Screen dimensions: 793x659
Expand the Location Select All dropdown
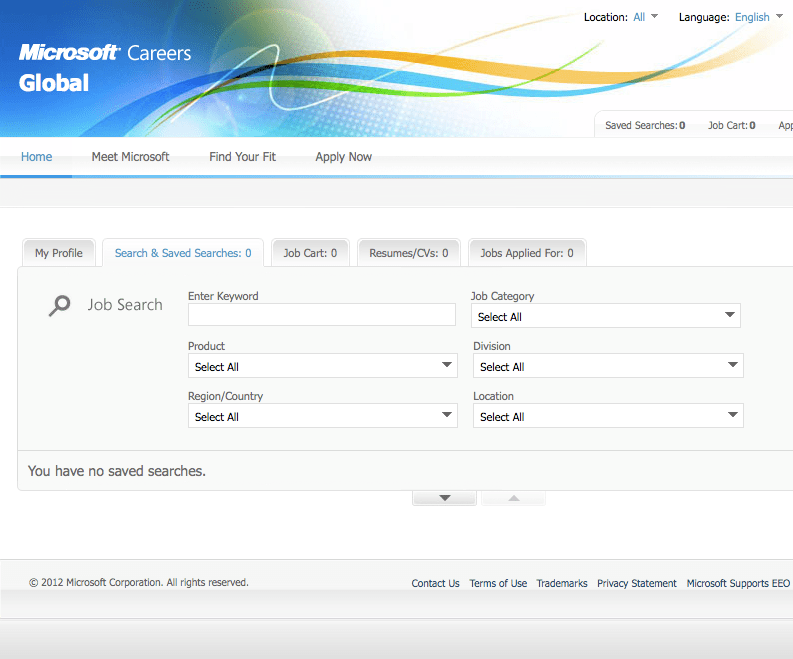tap(608, 416)
